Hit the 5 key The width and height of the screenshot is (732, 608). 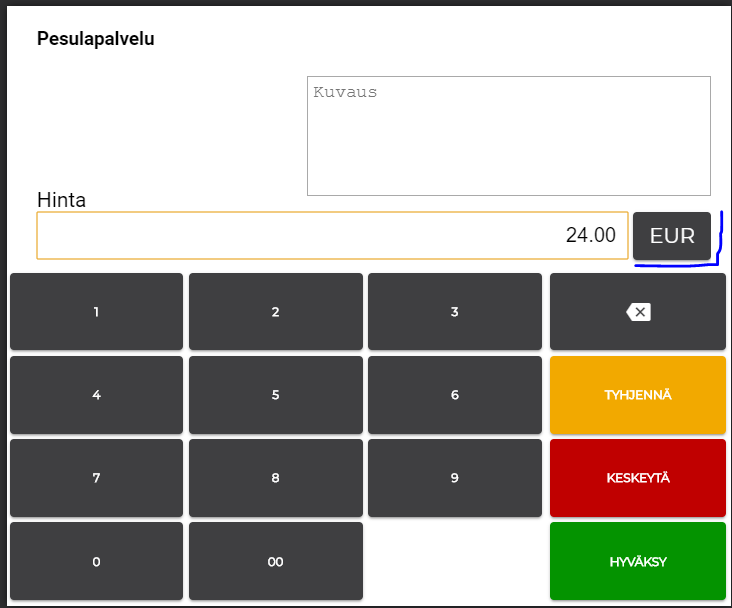(x=275, y=395)
